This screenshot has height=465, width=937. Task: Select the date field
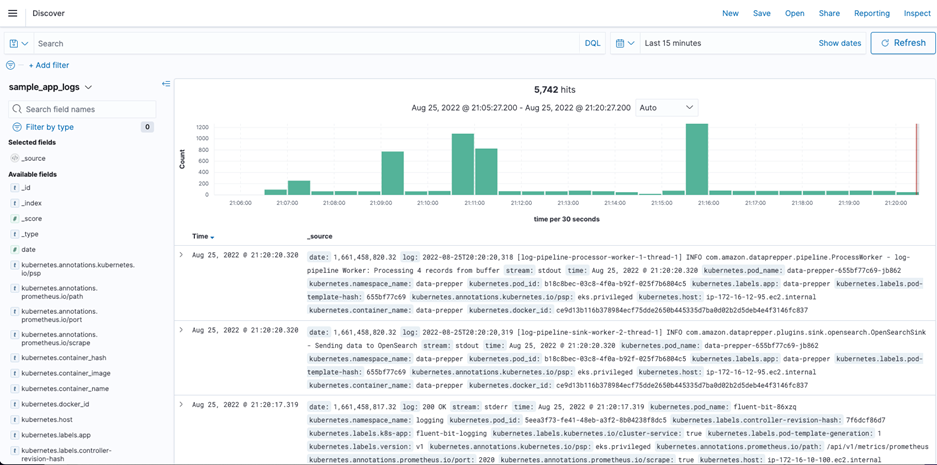29,250
